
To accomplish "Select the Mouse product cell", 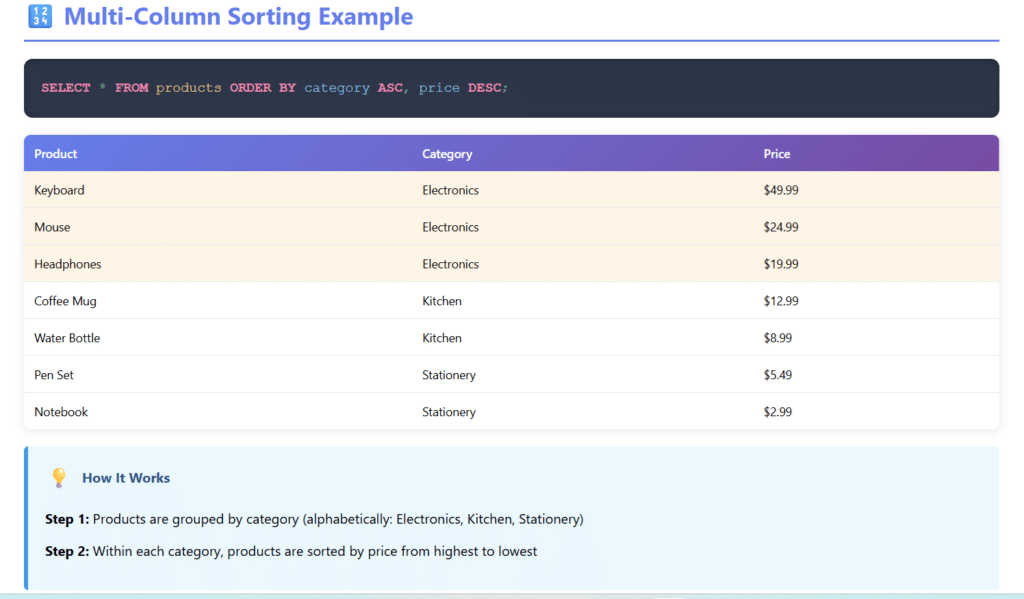I will click(52, 227).
